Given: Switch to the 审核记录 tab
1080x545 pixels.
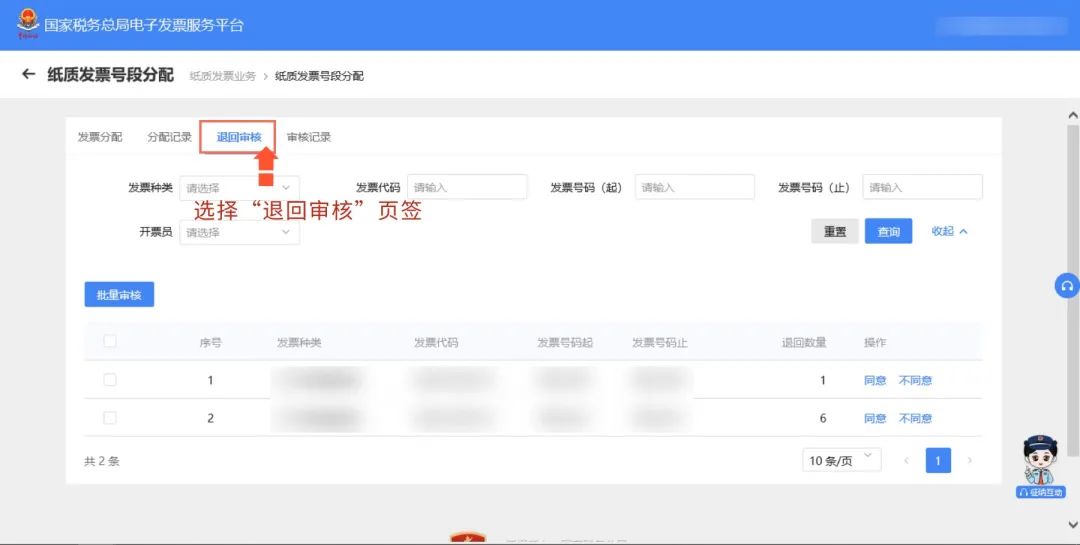Looking at the screenshot, I should click(x=308, y=137).
